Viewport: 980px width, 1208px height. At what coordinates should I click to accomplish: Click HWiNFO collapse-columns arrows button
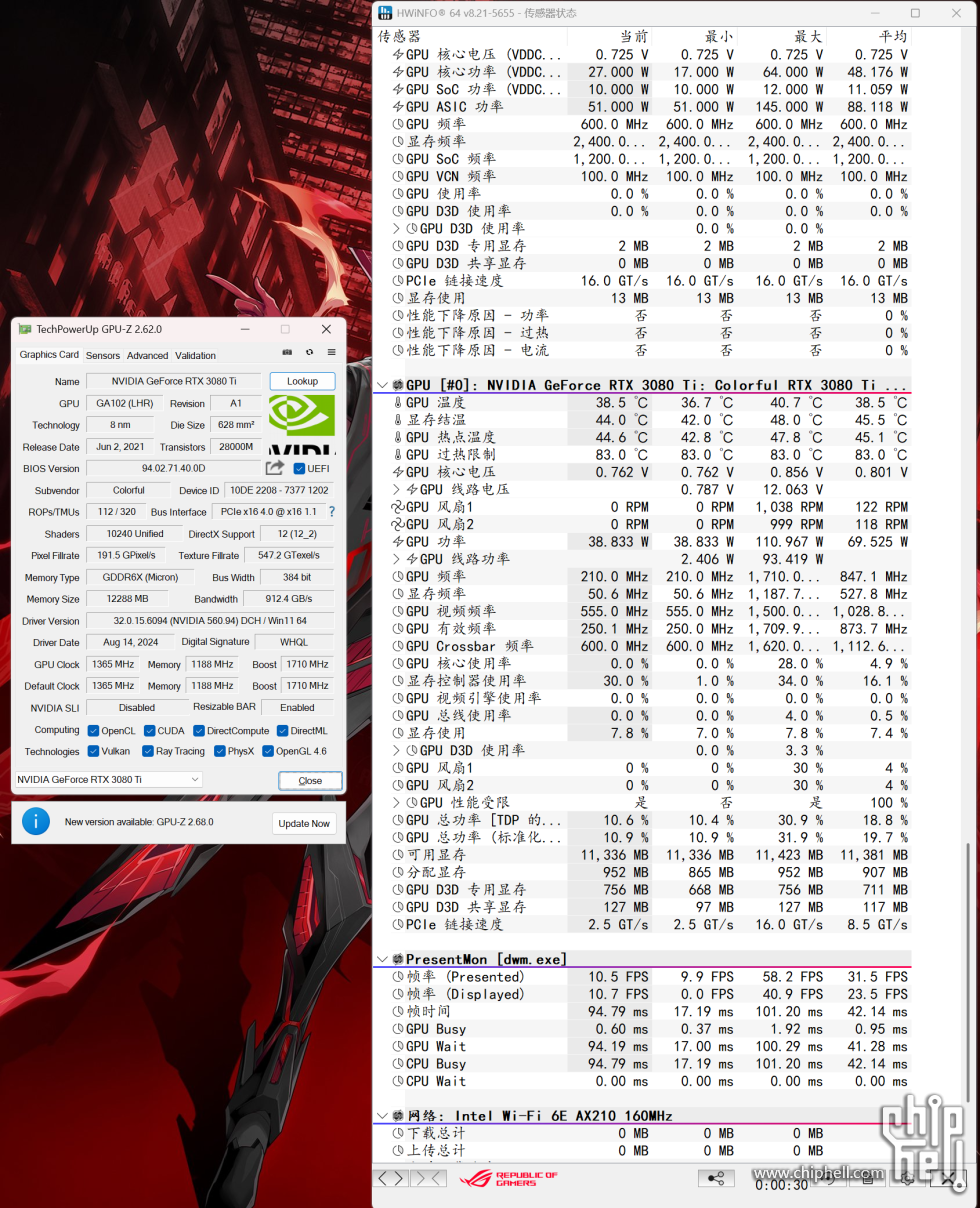(428, 1178)
